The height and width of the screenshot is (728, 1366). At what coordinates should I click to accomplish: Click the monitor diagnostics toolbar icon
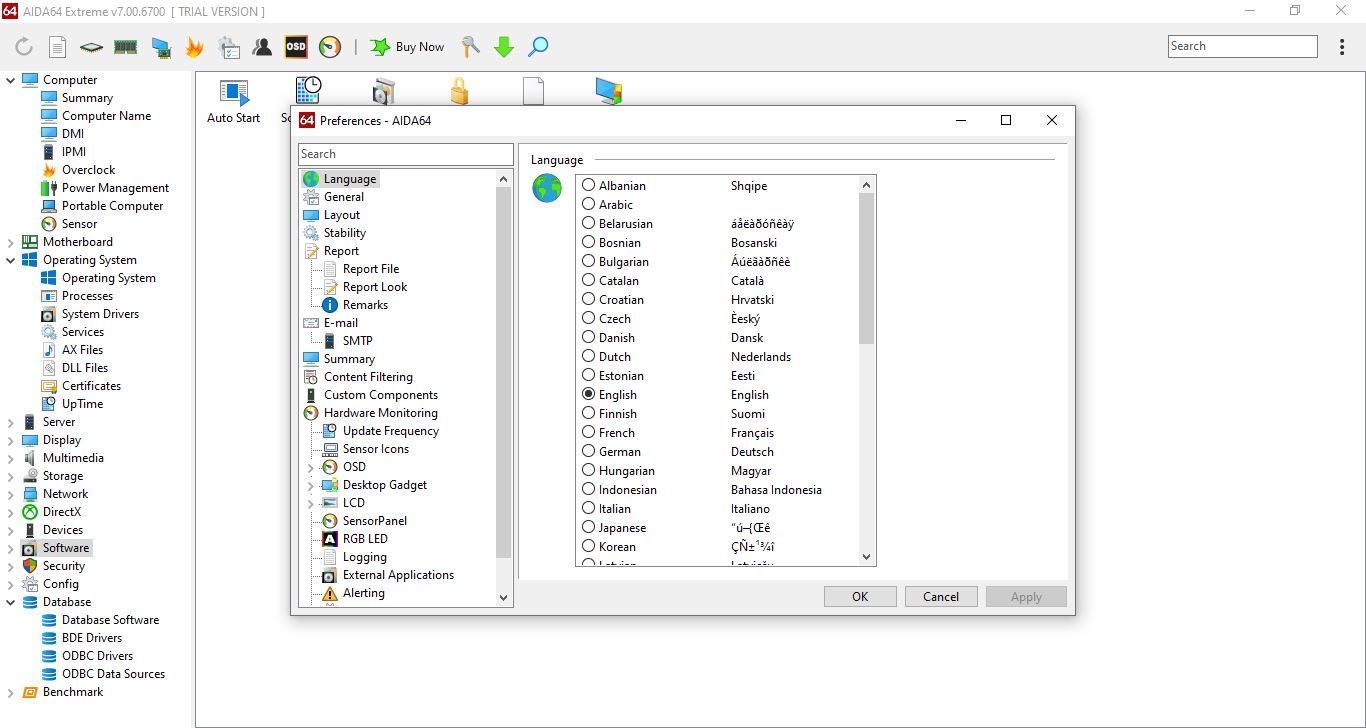[160, 46]
